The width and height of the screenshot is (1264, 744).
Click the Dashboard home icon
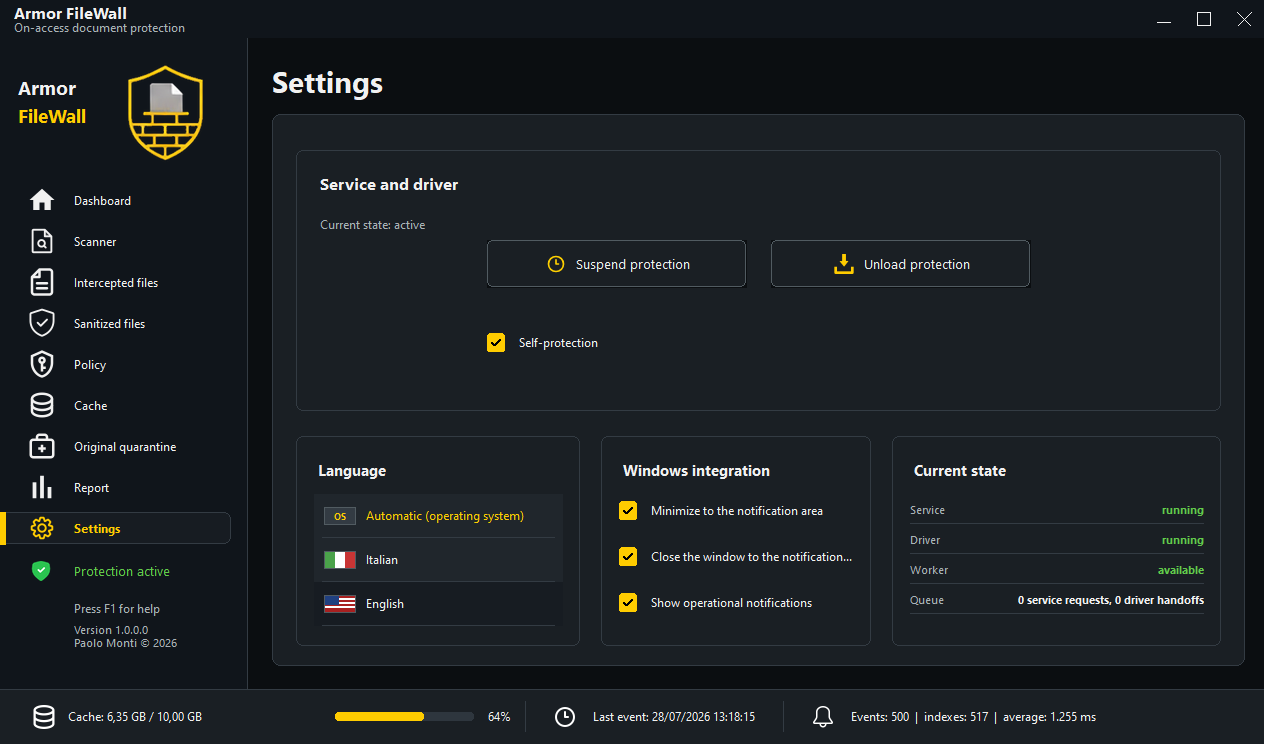(42, 200)
